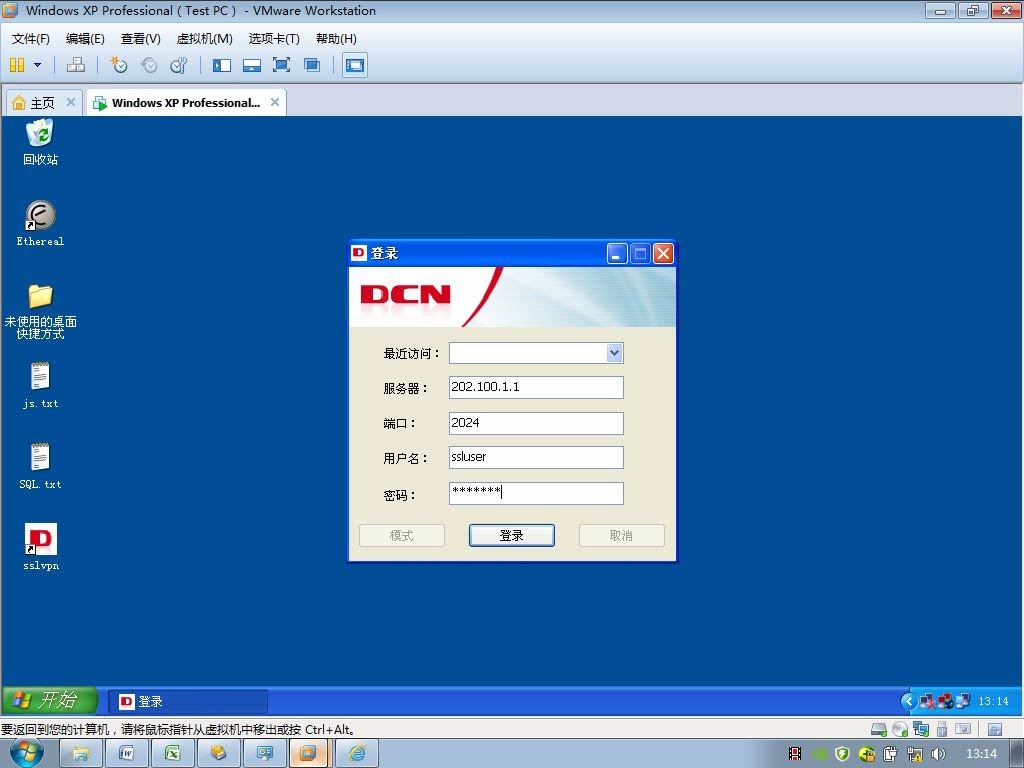Screen dimensions: 1024x768
Task: Open Windows Explorer from host taskbar
Action: [80, 754]
